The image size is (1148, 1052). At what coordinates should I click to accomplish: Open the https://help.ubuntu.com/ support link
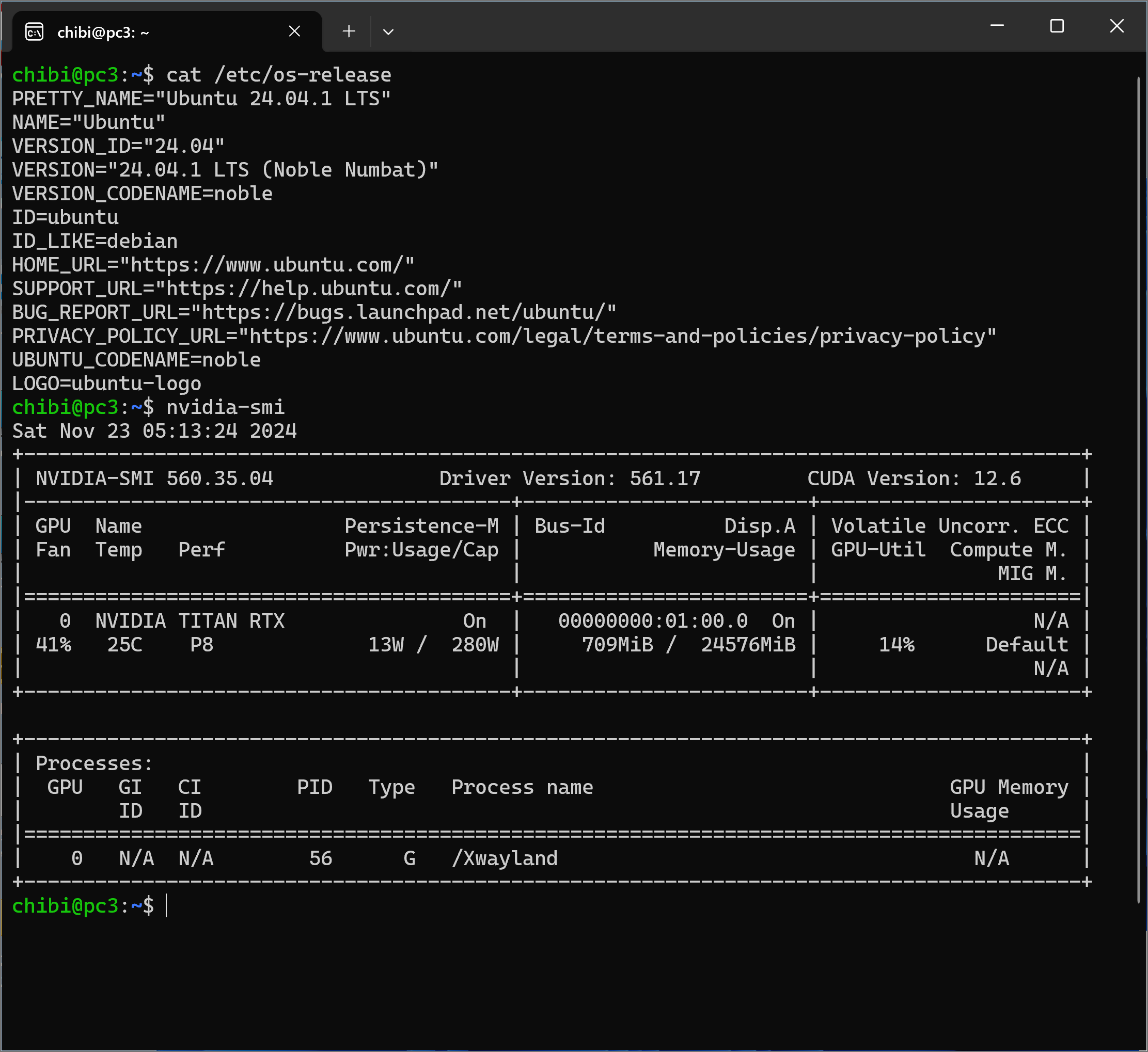tap(308, 289)
